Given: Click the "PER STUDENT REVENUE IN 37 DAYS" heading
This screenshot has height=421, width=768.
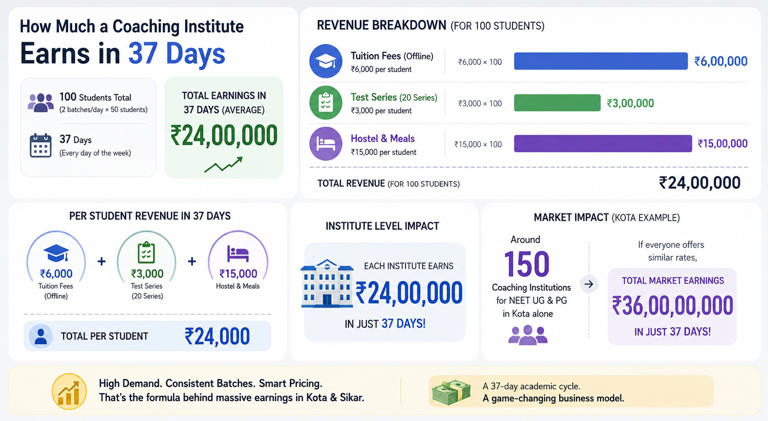Looking at the screenshot, I should point(150,216).
